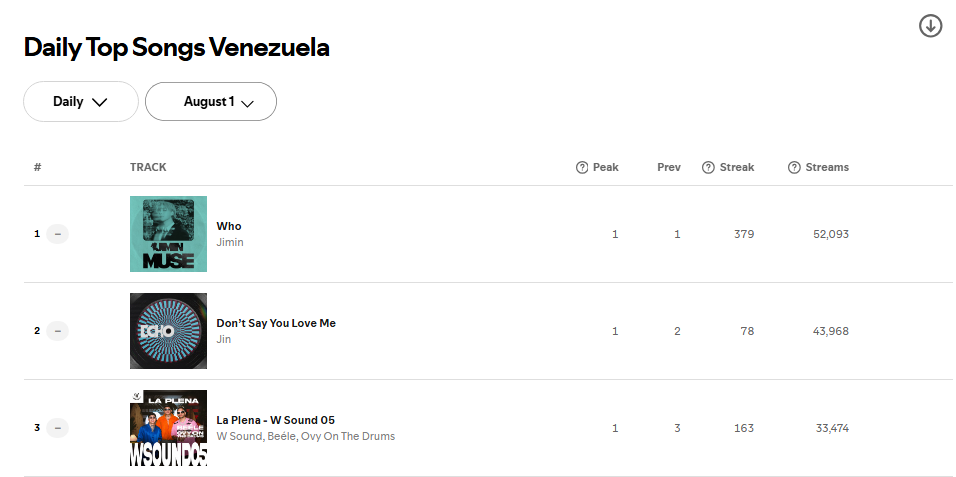Open the Jin artist link
Image resolution: width=956 pixels, height=477 pixels.
click(224, 339)
